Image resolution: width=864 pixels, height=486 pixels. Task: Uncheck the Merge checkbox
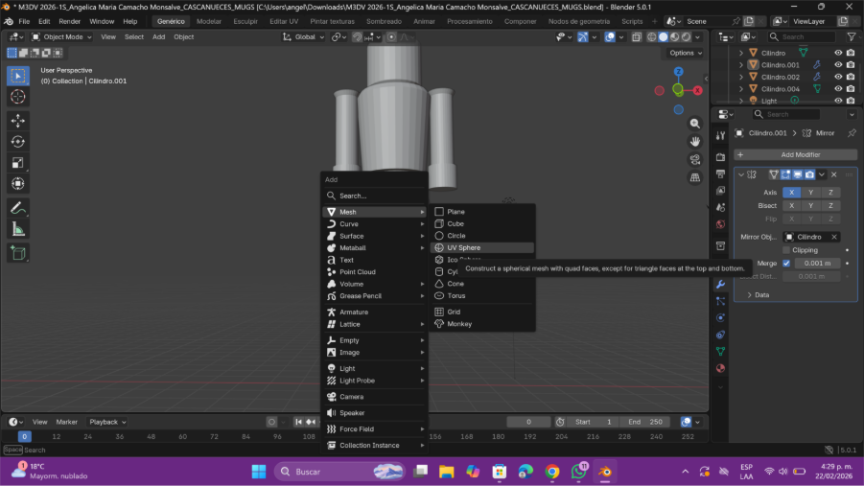(786, 263)
